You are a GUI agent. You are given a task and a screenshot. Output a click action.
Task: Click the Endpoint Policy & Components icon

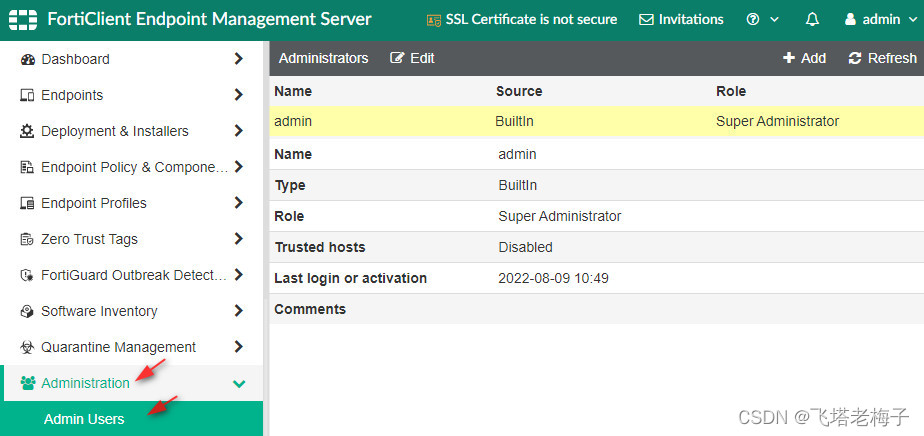28,167
